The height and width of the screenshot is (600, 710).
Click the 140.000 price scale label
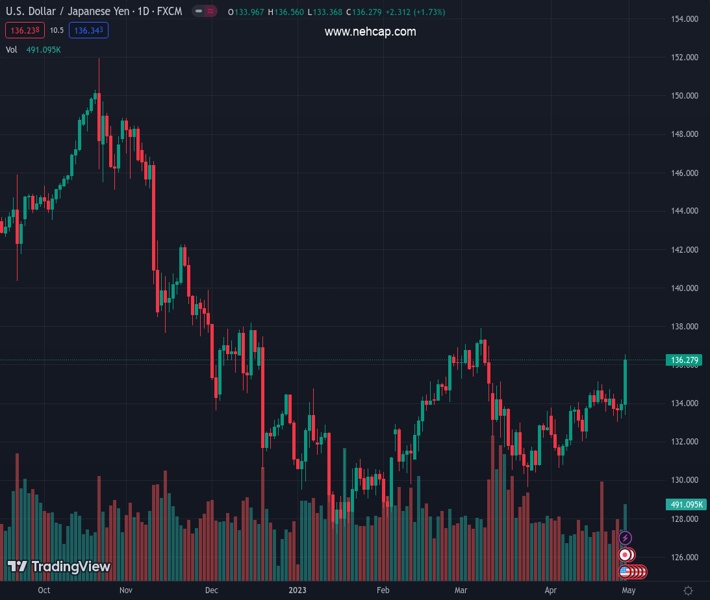point(685,288)
